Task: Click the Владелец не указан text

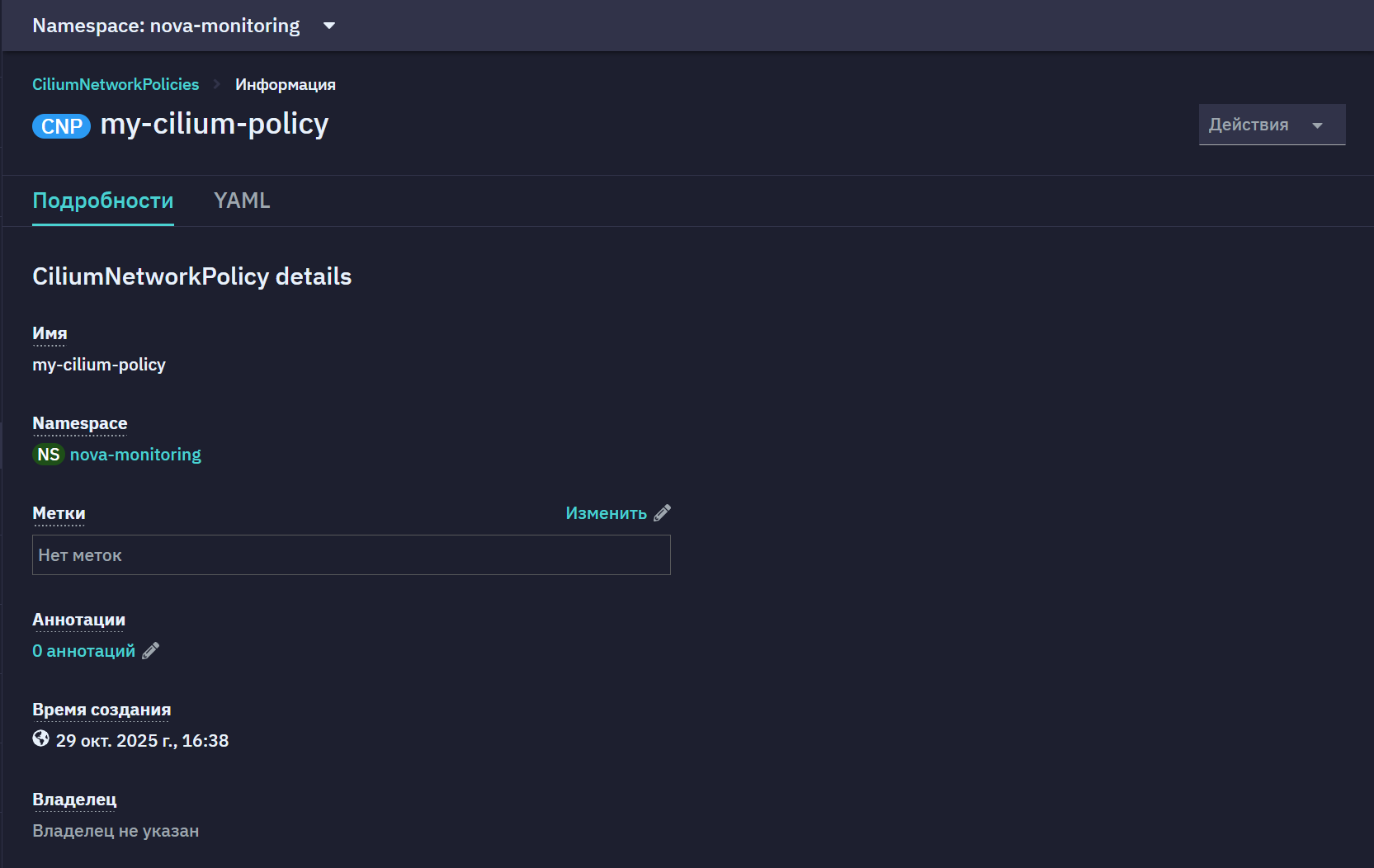Action: [116, 831]
